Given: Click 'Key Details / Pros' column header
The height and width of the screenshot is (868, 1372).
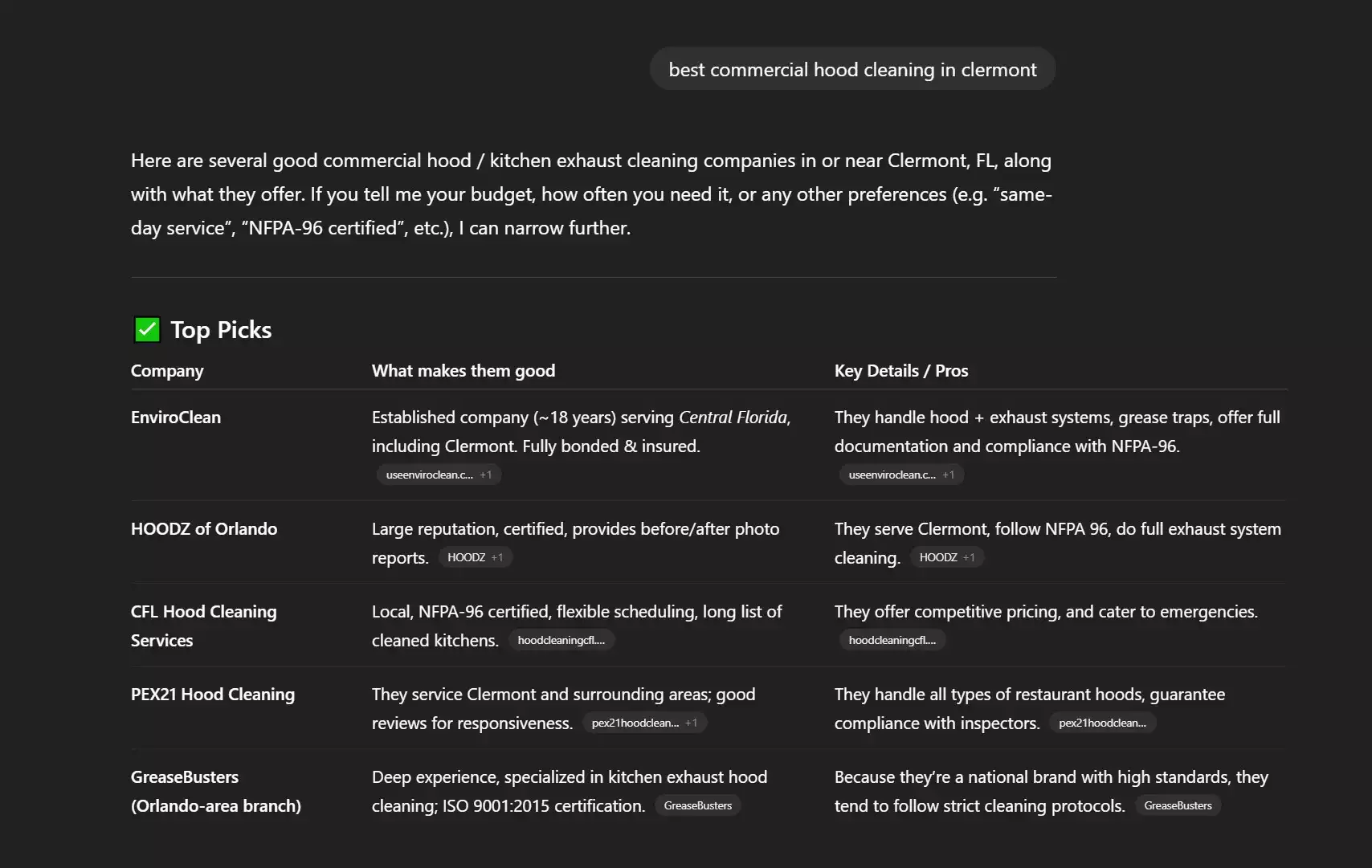Looking at the screenshot, I should [x=901, y=371].
